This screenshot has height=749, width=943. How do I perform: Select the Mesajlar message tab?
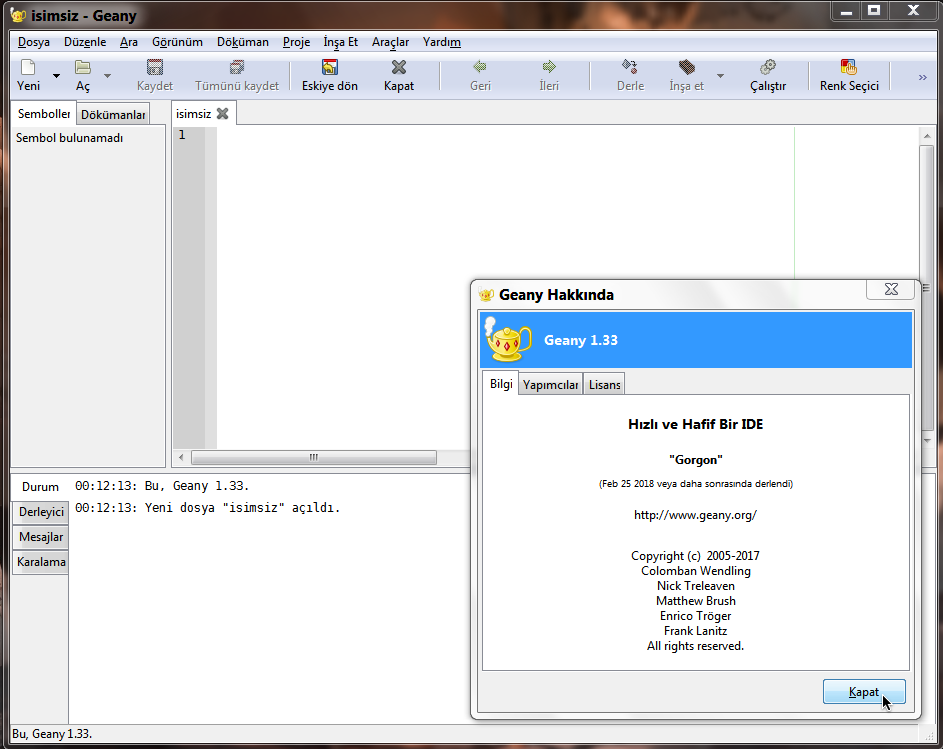point(41,537)
